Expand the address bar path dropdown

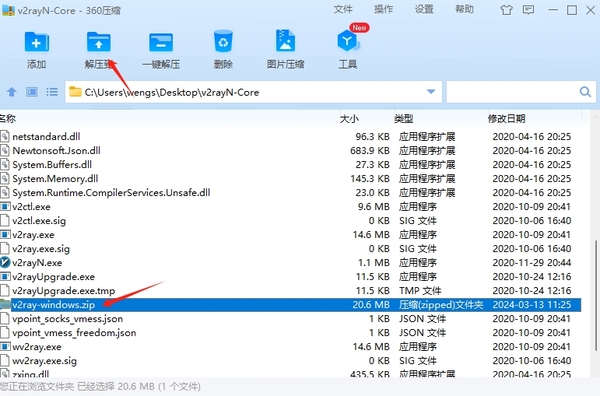(x=431, y=92)
